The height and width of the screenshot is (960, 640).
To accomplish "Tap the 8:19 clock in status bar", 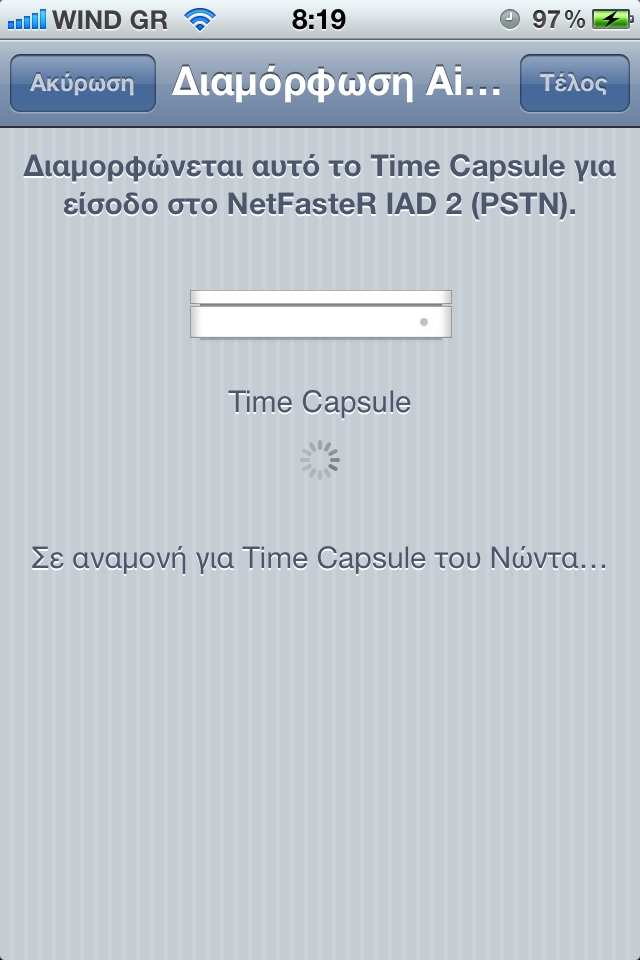I will click(x=318, y=20).
